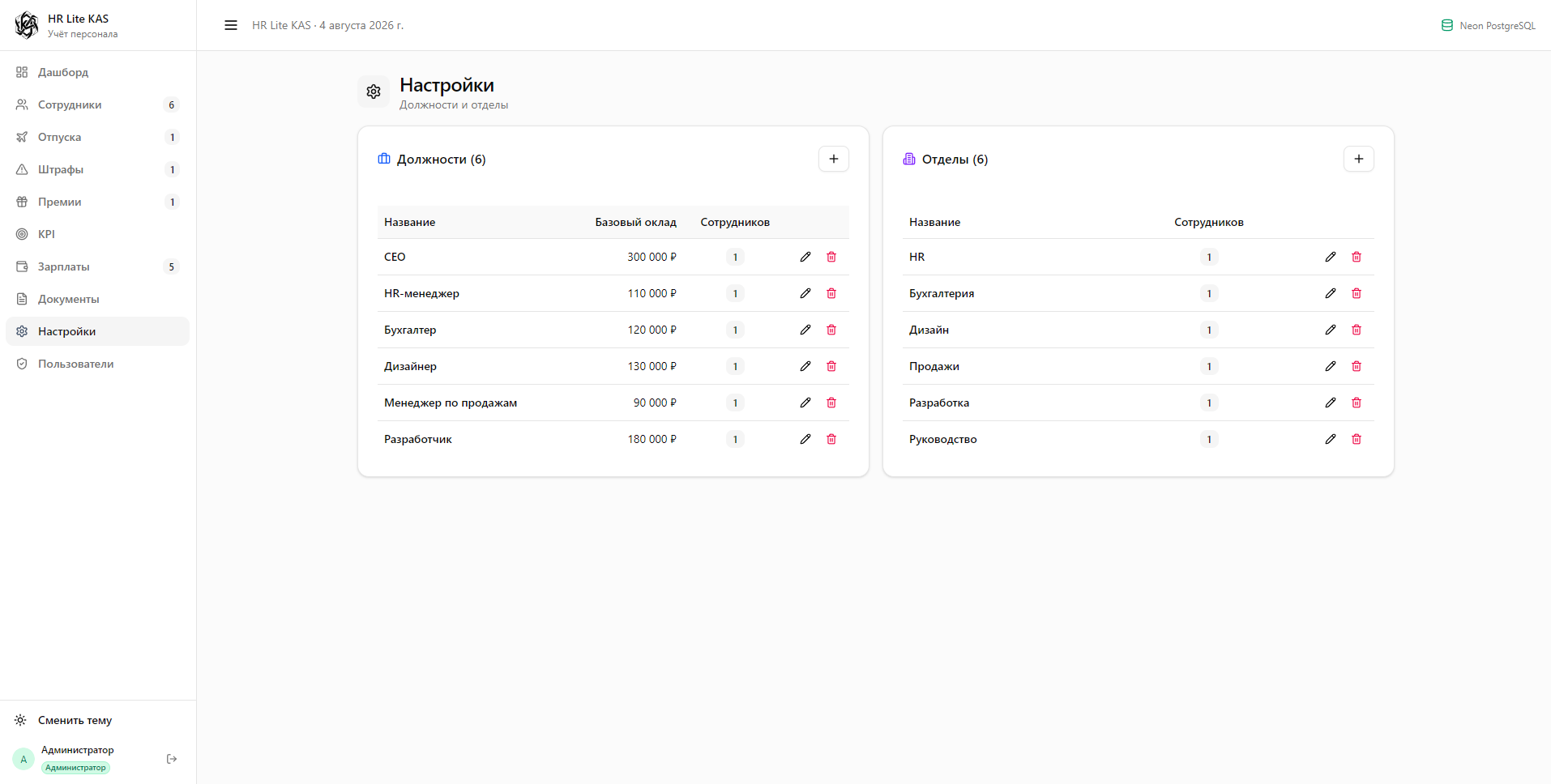Delete the Руководство department
Viewport: 1551px width, 784px height.
1357,439
